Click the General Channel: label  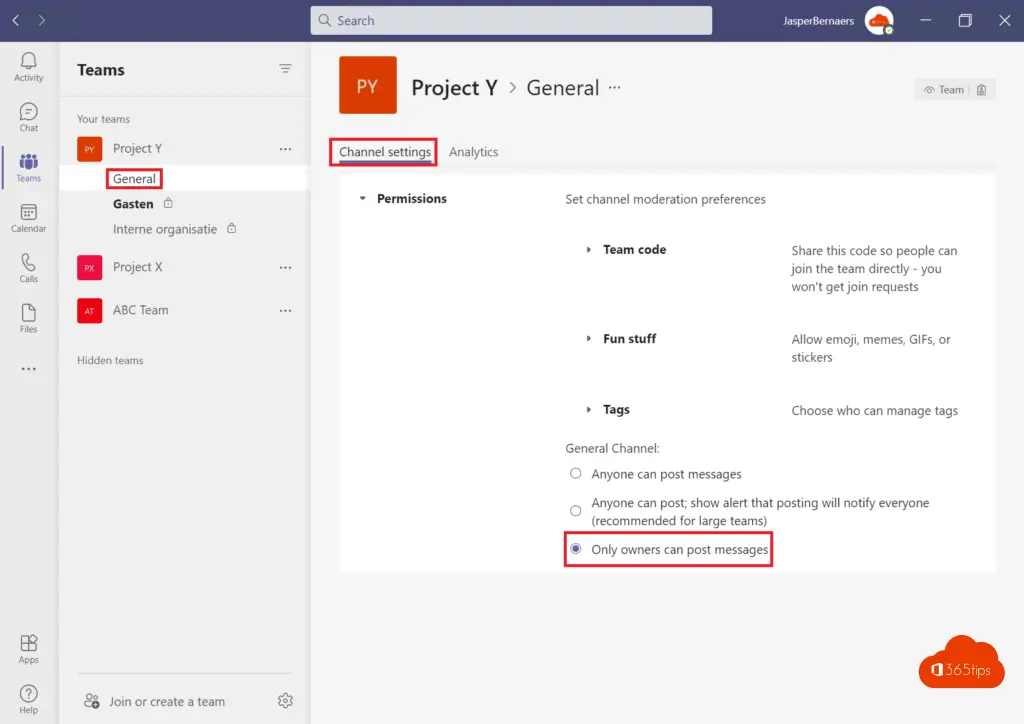coord(612,449)
